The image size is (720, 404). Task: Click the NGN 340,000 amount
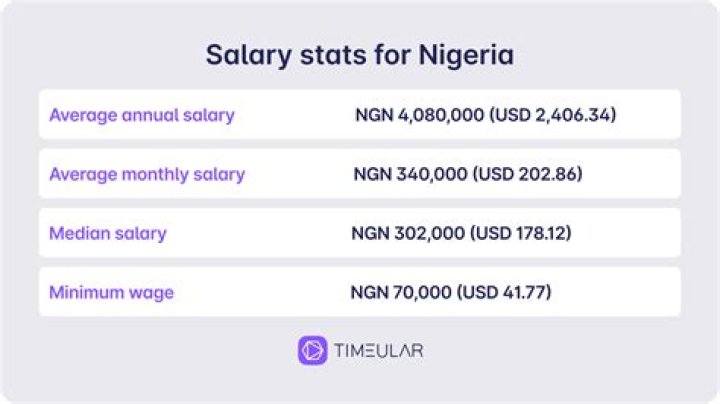coord(410,174)
